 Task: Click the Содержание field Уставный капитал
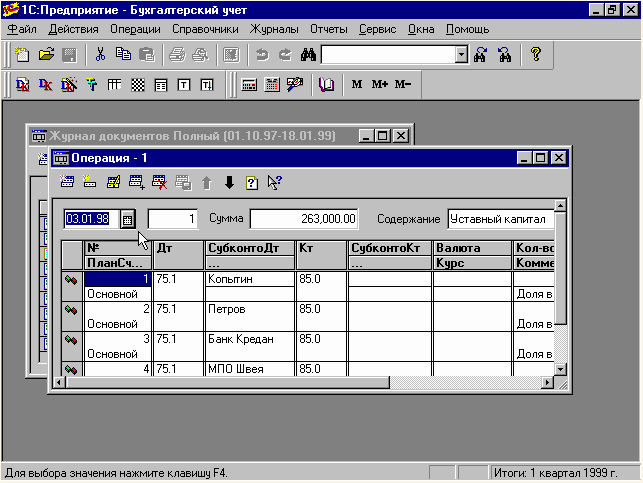pos(501,219)
